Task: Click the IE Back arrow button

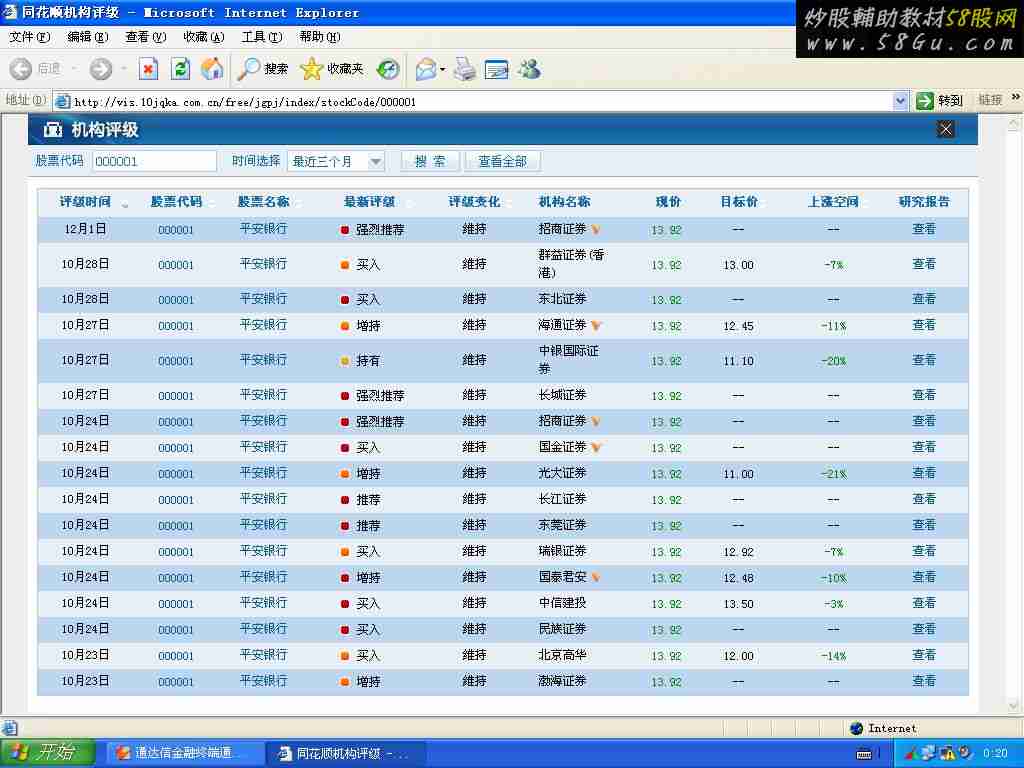Action: 21,69
